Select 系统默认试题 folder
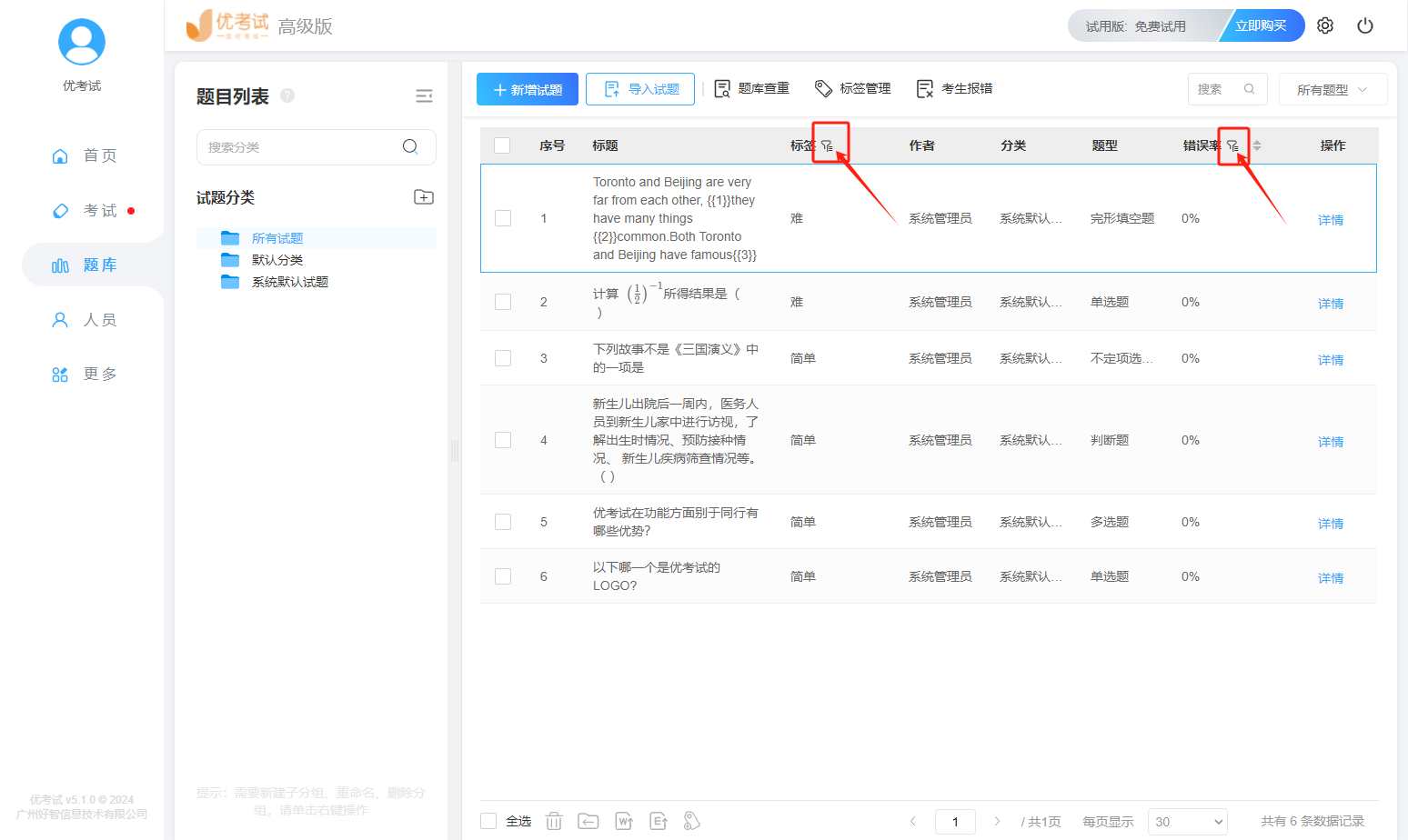This screenshot has height=840, width=1408. (289, 282)
